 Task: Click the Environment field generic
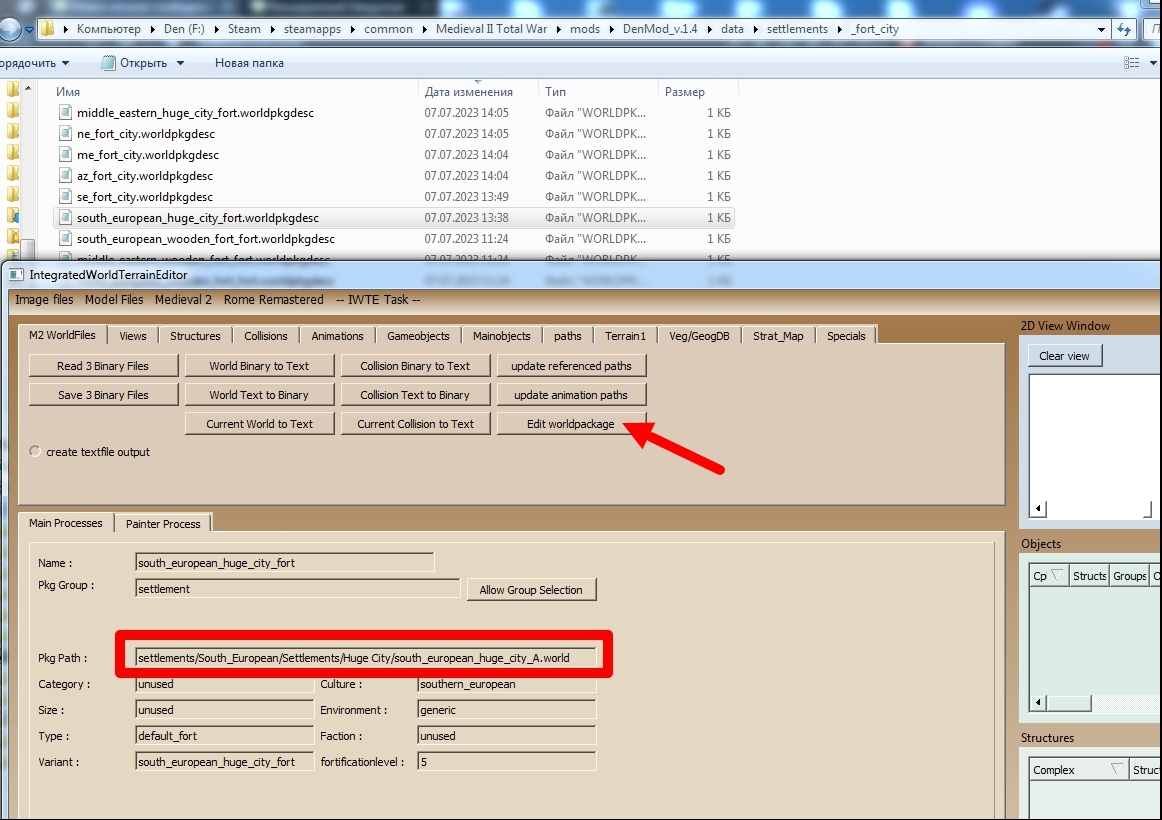pyautogui.click(x=507, y=710)
